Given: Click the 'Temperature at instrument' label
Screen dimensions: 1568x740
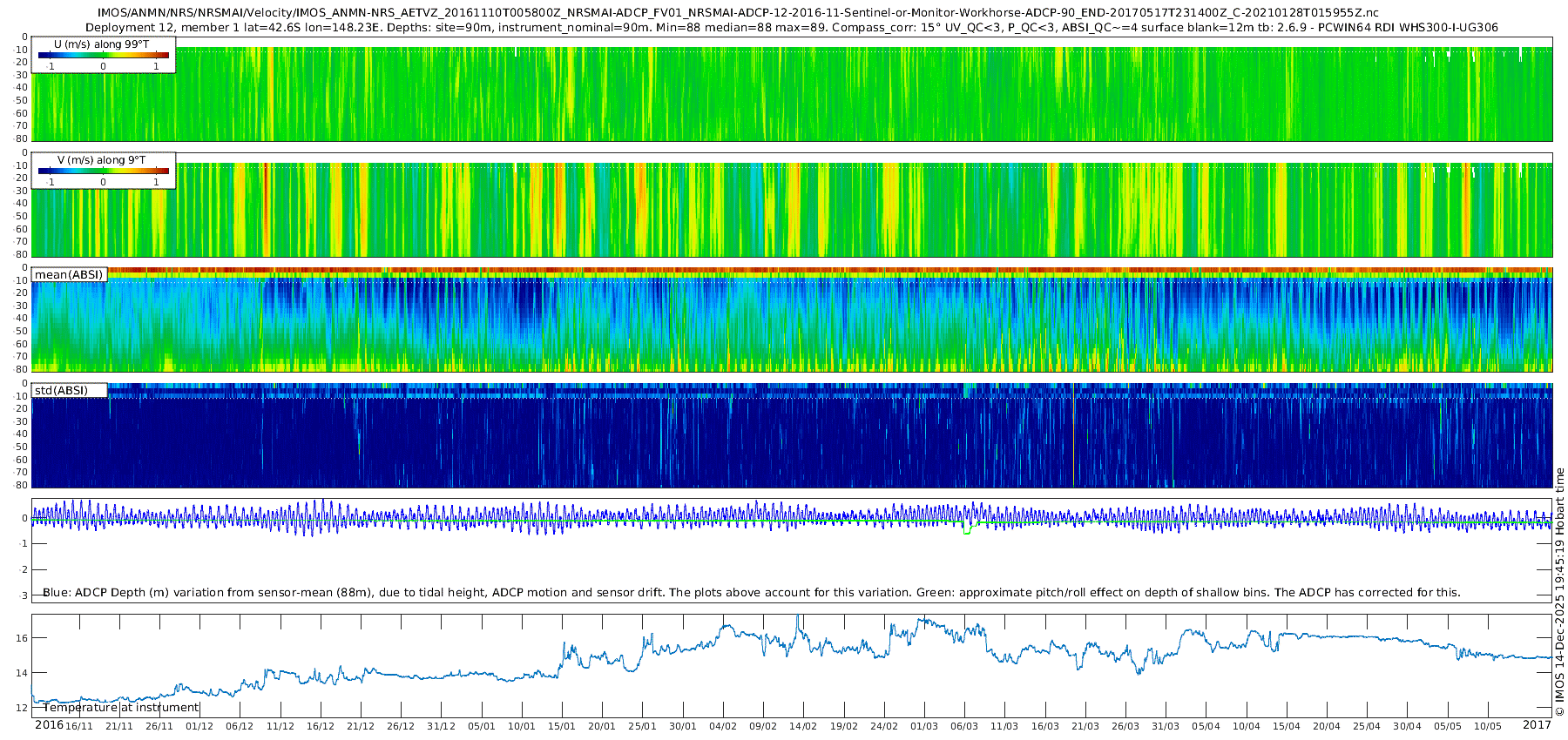Looking at the screenshot, I should click(x=121, y=708).
